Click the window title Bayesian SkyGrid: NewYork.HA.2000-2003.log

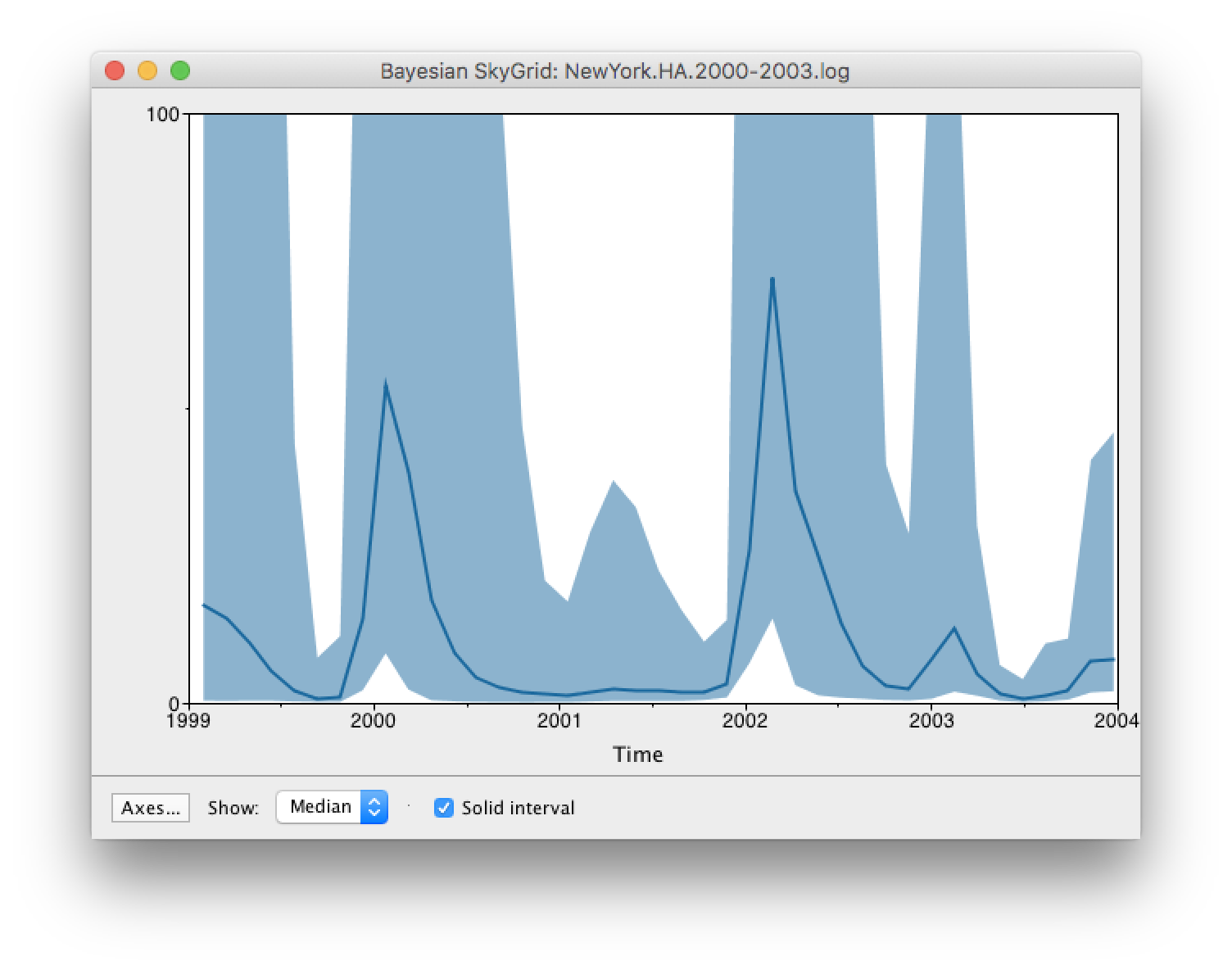614,71
